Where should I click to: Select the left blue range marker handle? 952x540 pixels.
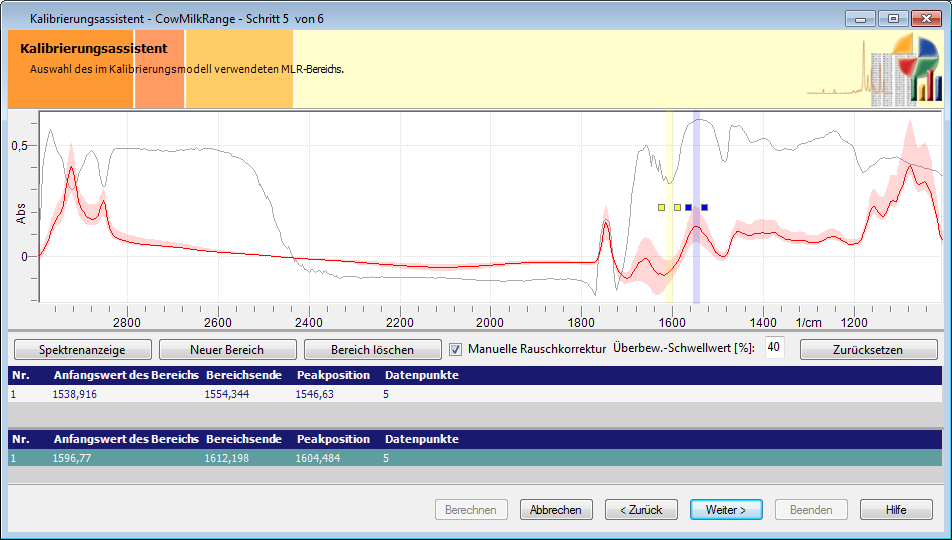click(688, 208)
